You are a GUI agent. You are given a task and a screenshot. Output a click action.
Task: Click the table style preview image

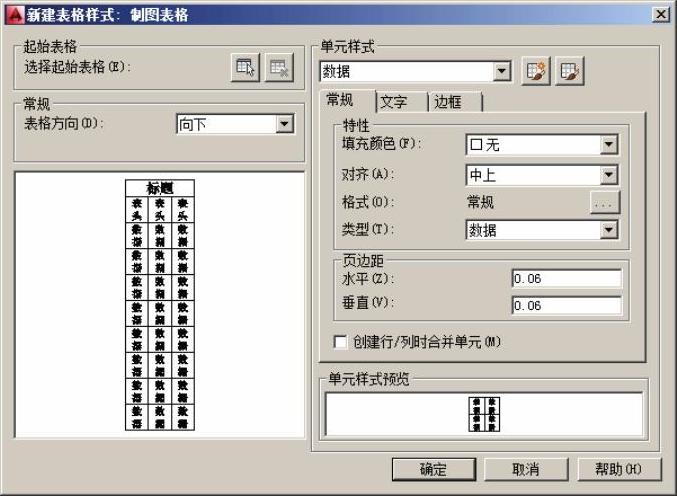click(x=159, y=305)
